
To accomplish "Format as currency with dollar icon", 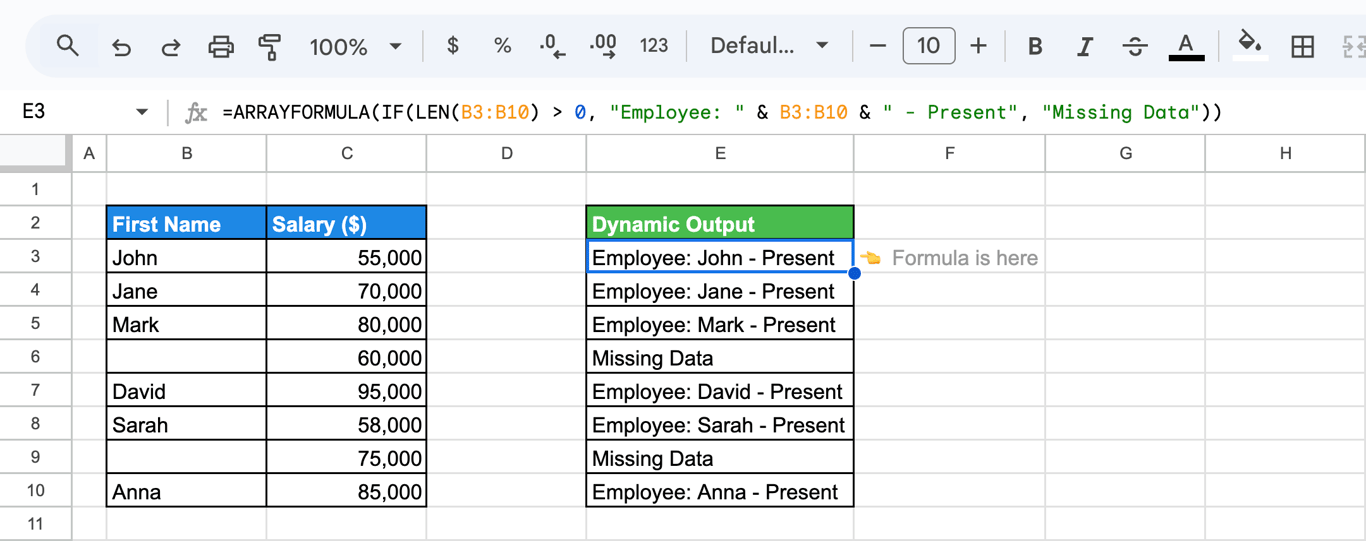I will (453, 46).
